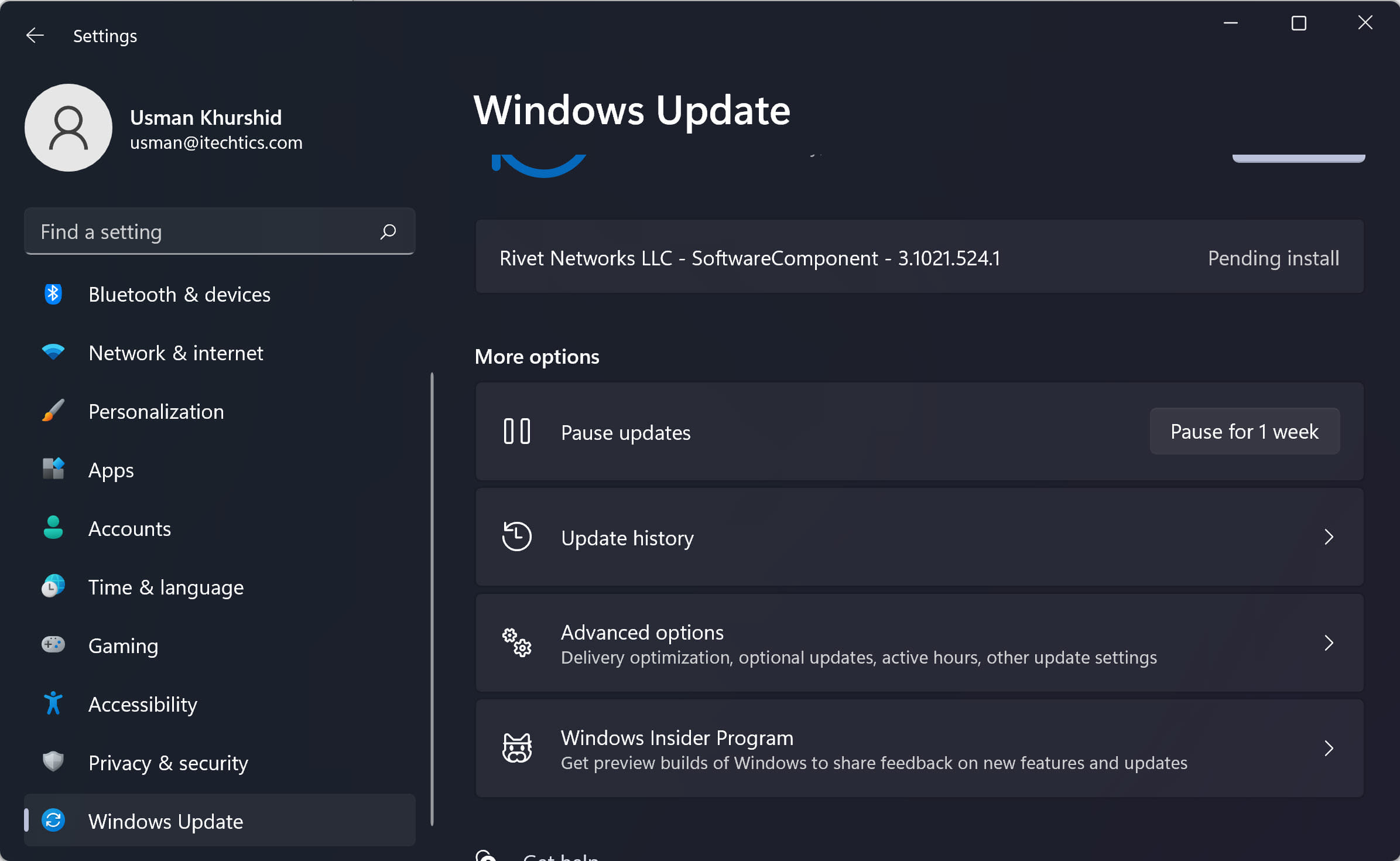The height and width of the screenshot is (861, 1400).
Task: Click the Windows Update page title
Action: (x=632, y=110)
